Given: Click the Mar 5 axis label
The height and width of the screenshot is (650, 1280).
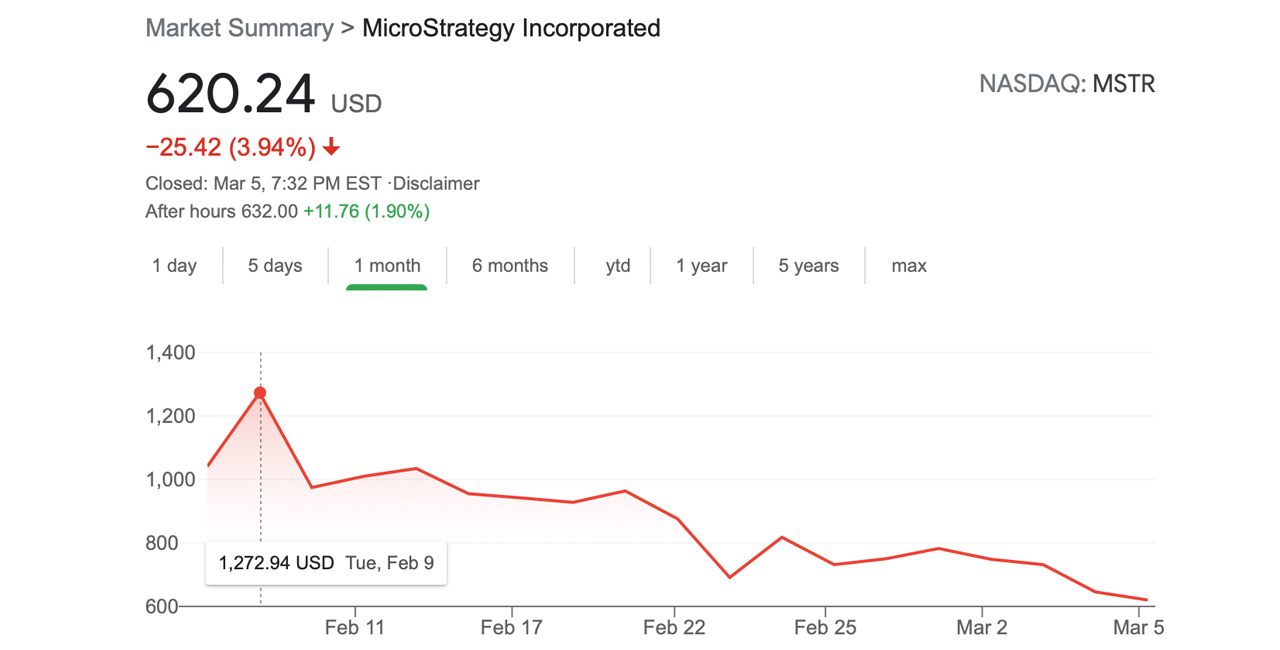Looking at the screenshot, I should tap(1138, 628).
